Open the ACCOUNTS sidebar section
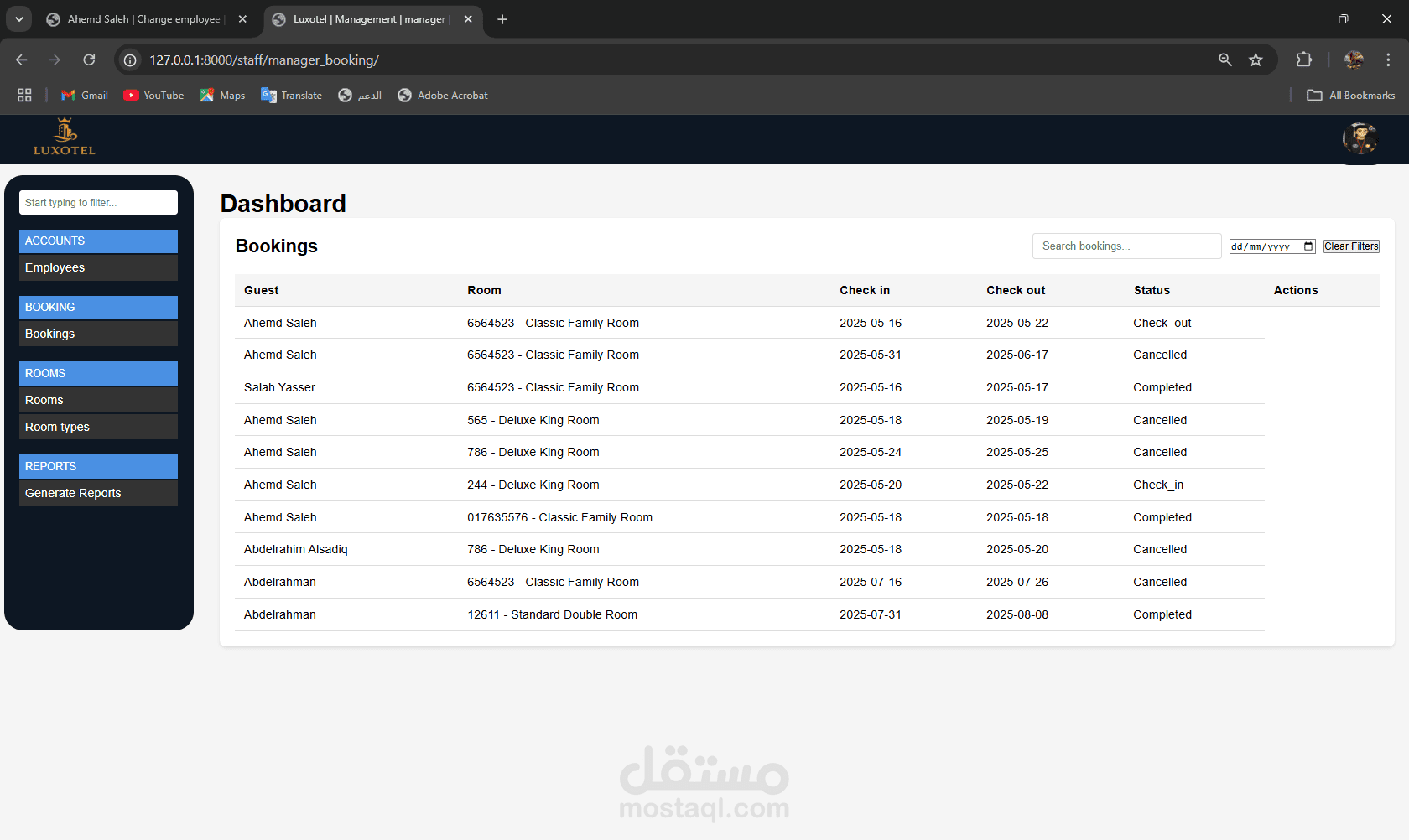The width and height of the screenshot is (1409, 840). point(98,241)
